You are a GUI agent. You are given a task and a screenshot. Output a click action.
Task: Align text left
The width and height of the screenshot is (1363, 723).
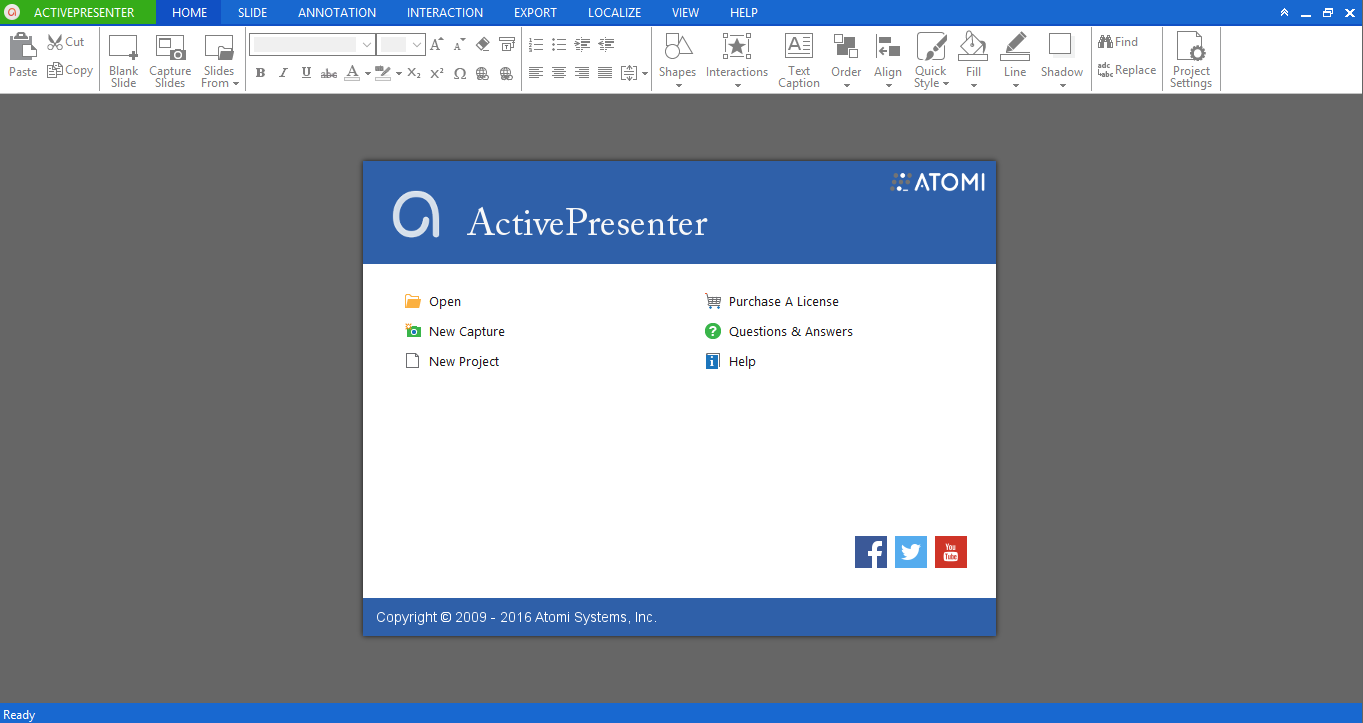(x=536, y=73)
